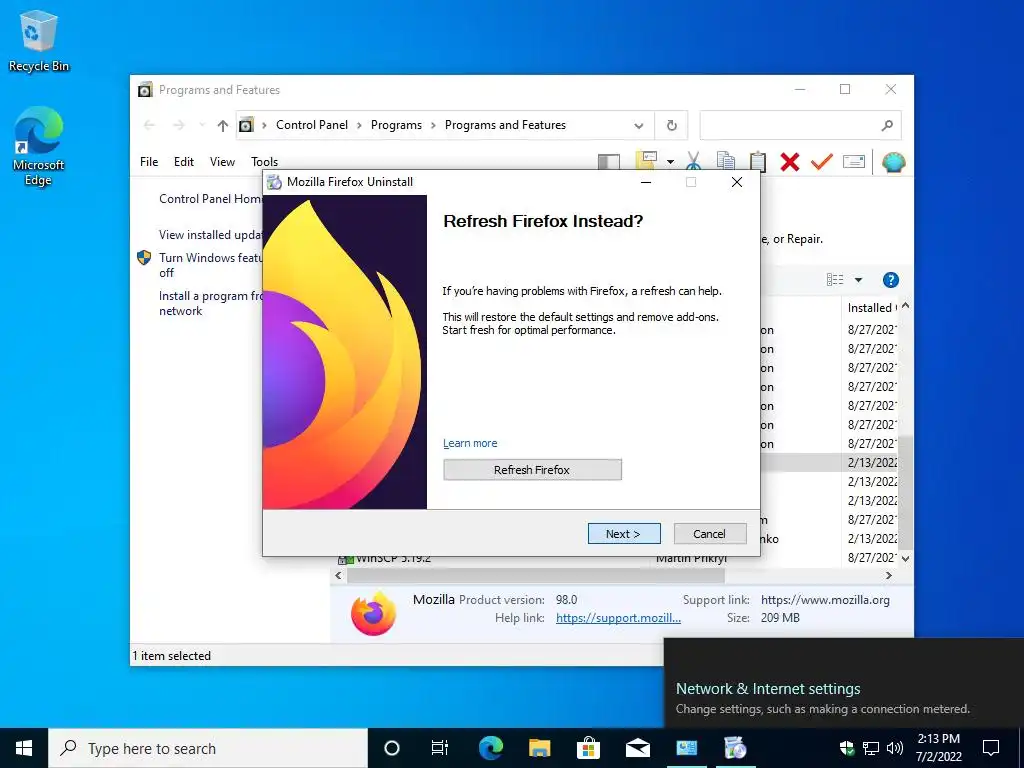Image resolution: width=1024 pixels, height=768 pixels.
Task: Open the Mail app on taskbar
Action: click(x=637, y=748)
